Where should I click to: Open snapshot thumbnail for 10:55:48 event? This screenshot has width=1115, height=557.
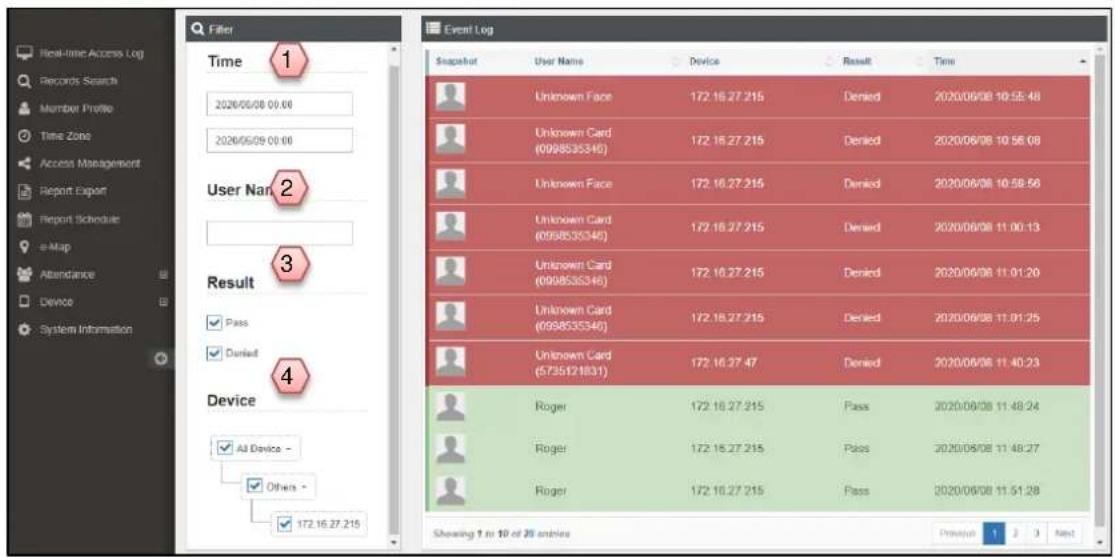[449, 96]
